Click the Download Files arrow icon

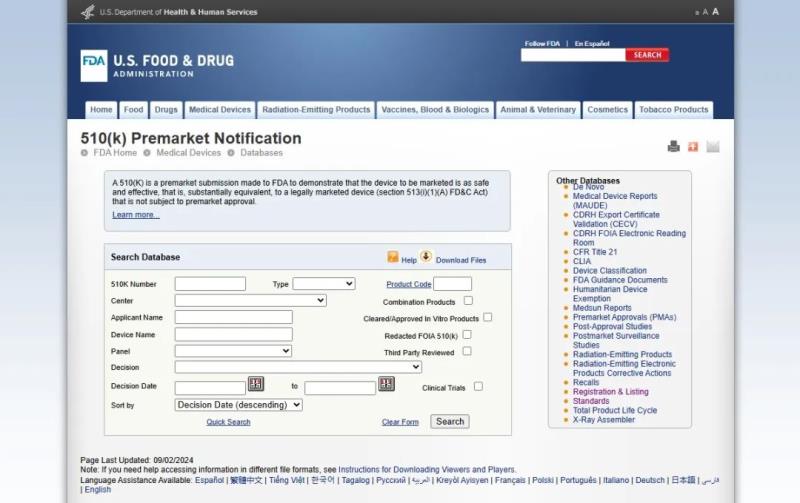[x=426, y=257]
